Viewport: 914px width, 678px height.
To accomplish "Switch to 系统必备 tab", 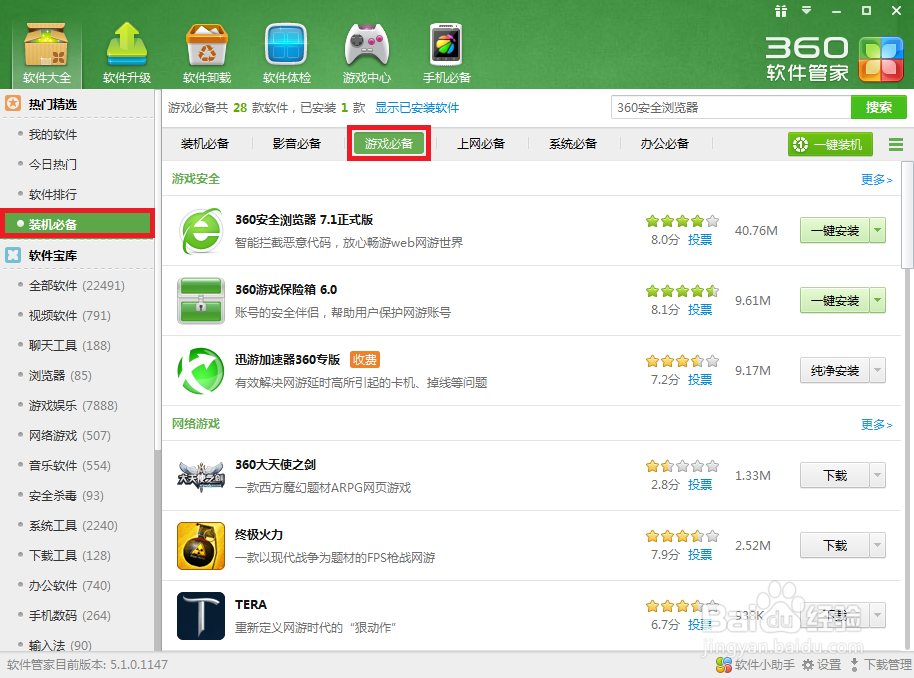I will coord(573,143).
